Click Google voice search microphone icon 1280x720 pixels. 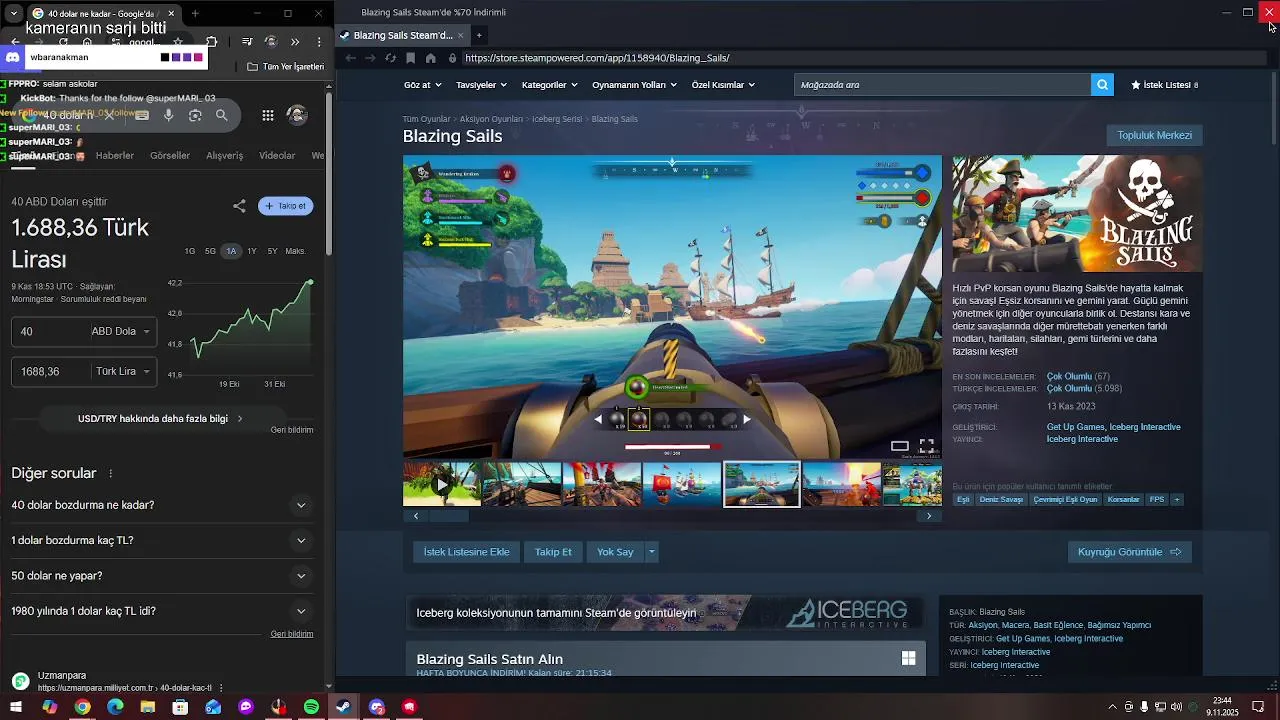168,116
